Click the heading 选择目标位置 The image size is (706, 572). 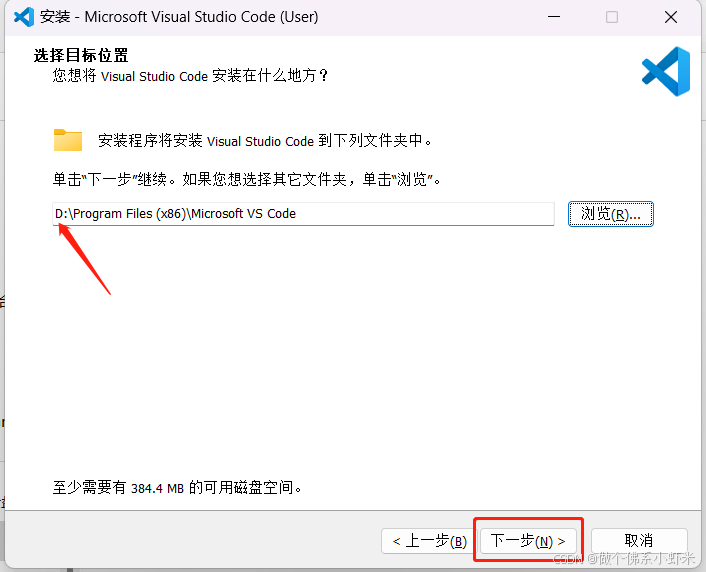tap(81, 55)
